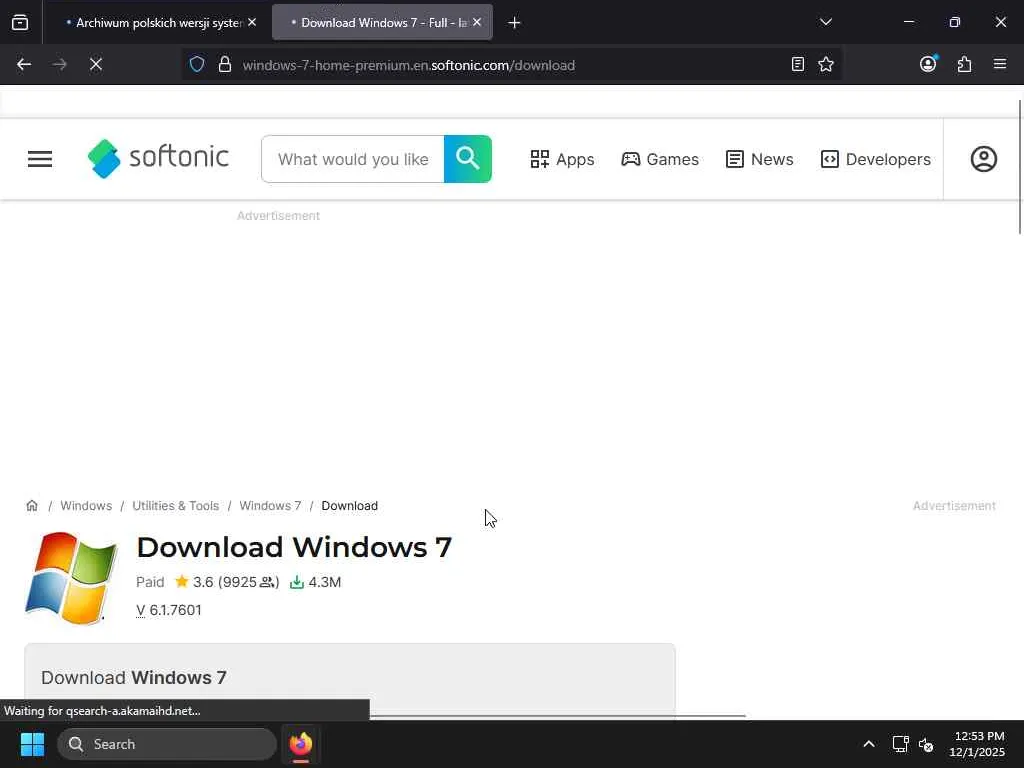Open the extensions panel
The image size is (1024, 768).
click(965, 65)
